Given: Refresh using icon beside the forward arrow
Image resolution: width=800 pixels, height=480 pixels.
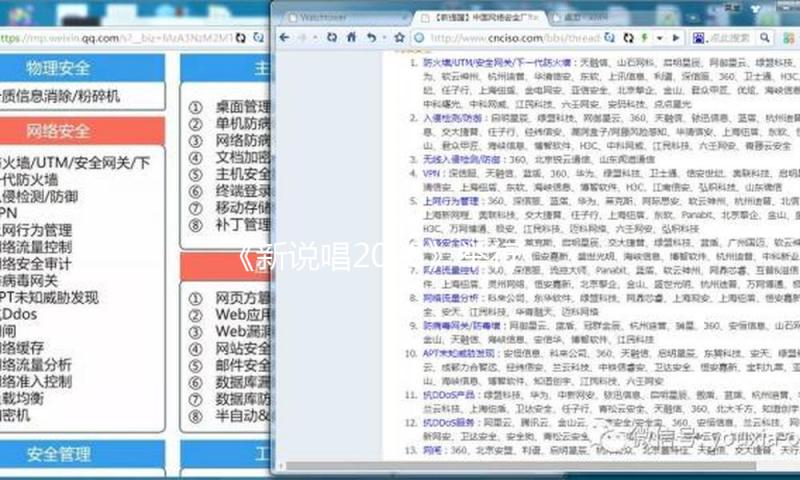Looking at the screenshot, I should tap(332, 38).
